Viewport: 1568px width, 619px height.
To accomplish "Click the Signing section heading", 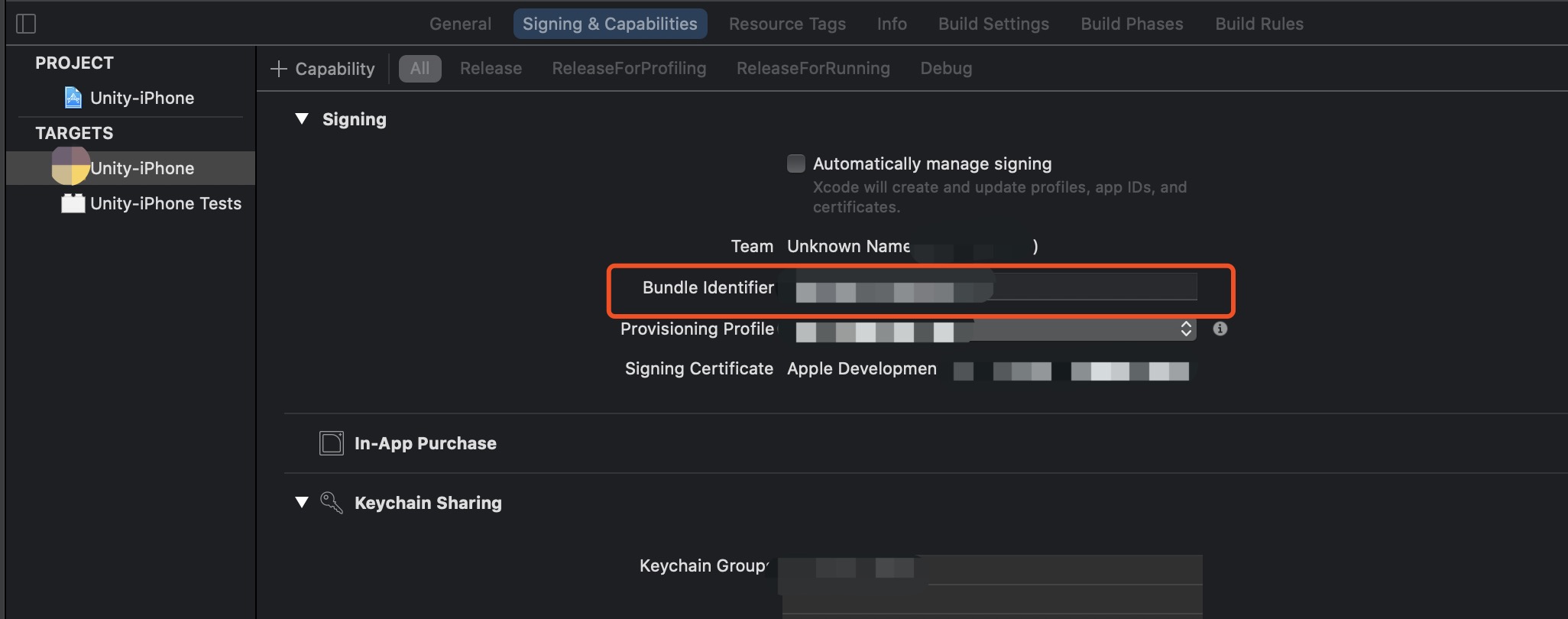I will point(355,119).
